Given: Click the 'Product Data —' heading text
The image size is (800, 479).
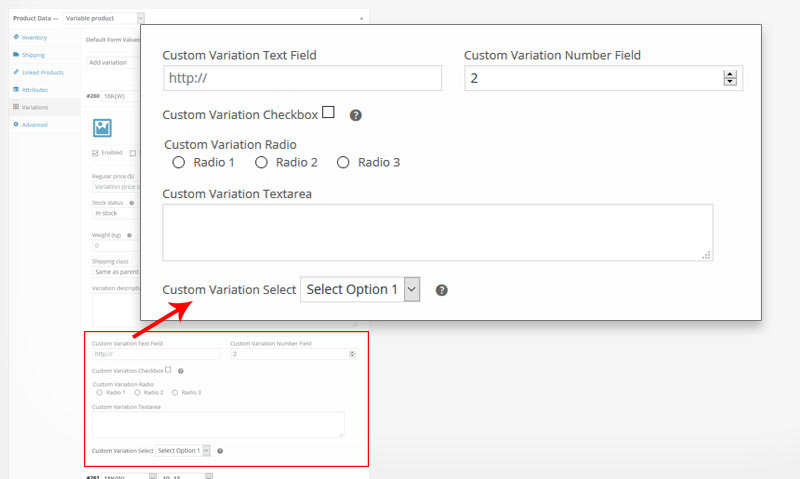Looking at the screenshot, I should (x=36, y=18).
